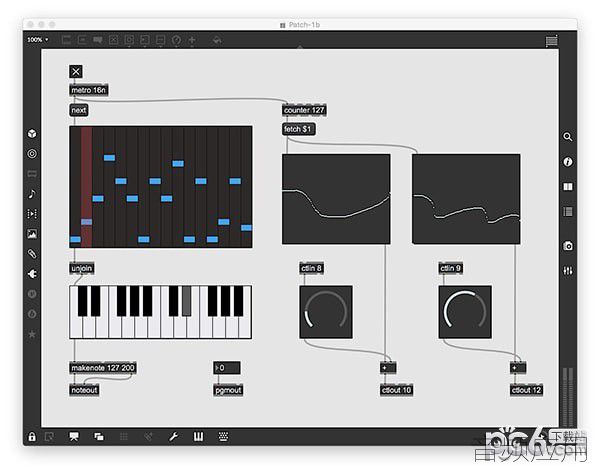
Task: Open the paint bucket format palette
Action: coord(217,39)
